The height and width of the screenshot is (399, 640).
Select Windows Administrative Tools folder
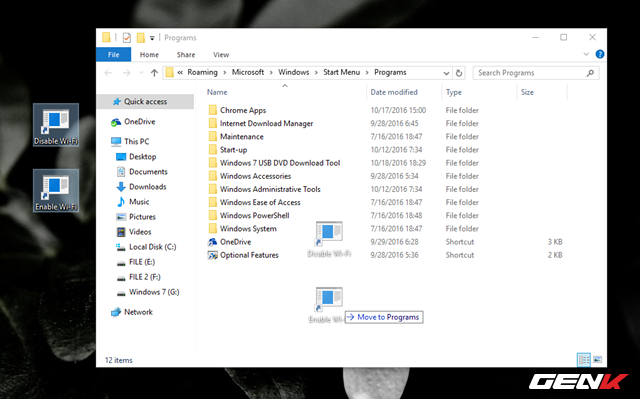coord(270,189)
